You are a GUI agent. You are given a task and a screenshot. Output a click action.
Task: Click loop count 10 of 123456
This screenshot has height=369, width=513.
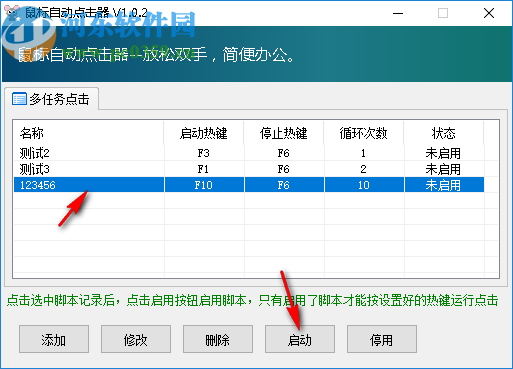364,185
